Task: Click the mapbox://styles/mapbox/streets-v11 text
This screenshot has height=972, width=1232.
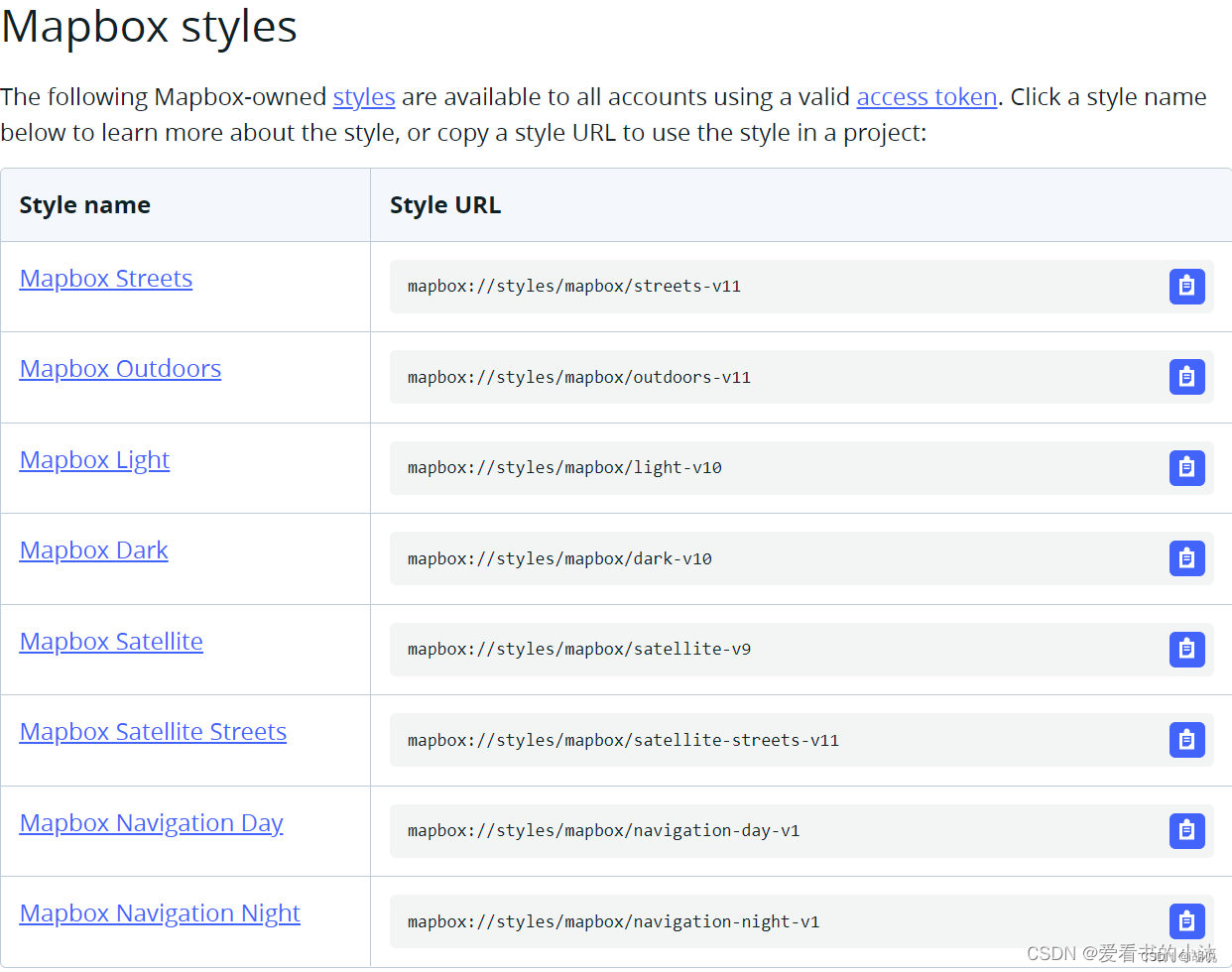Action: tap(574, 287)
